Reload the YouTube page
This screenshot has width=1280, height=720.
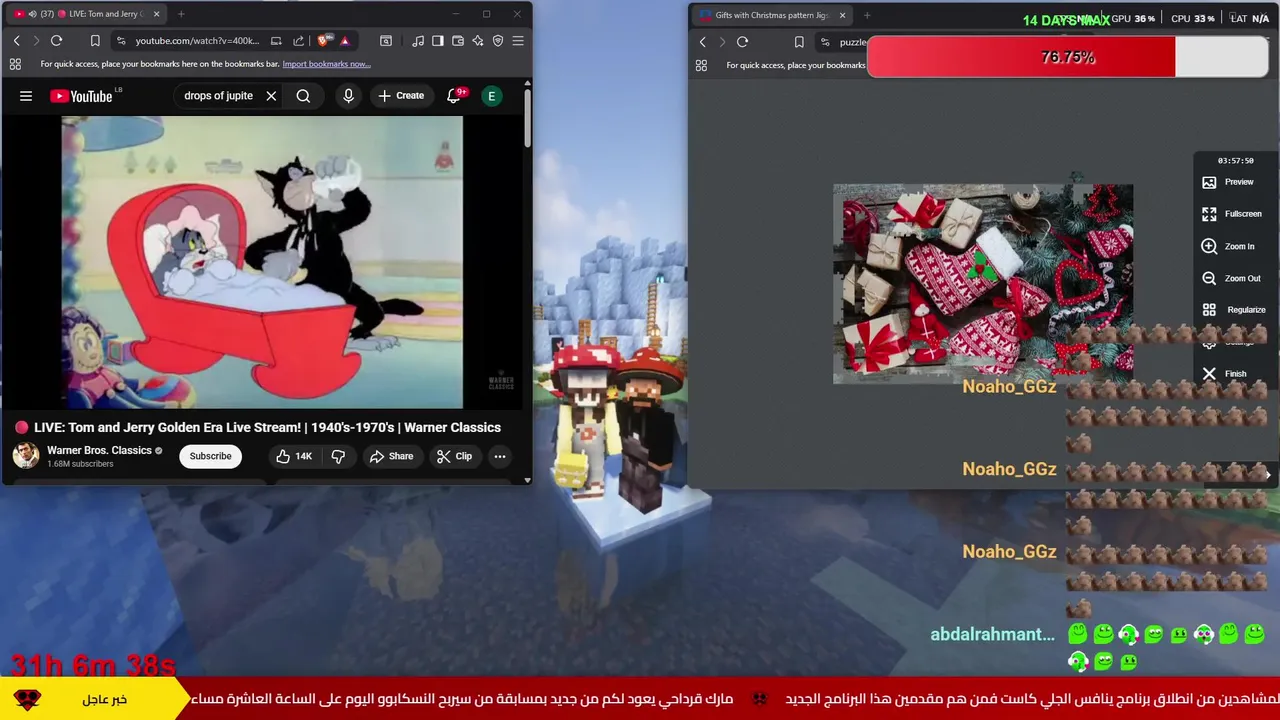coord(56,41)
